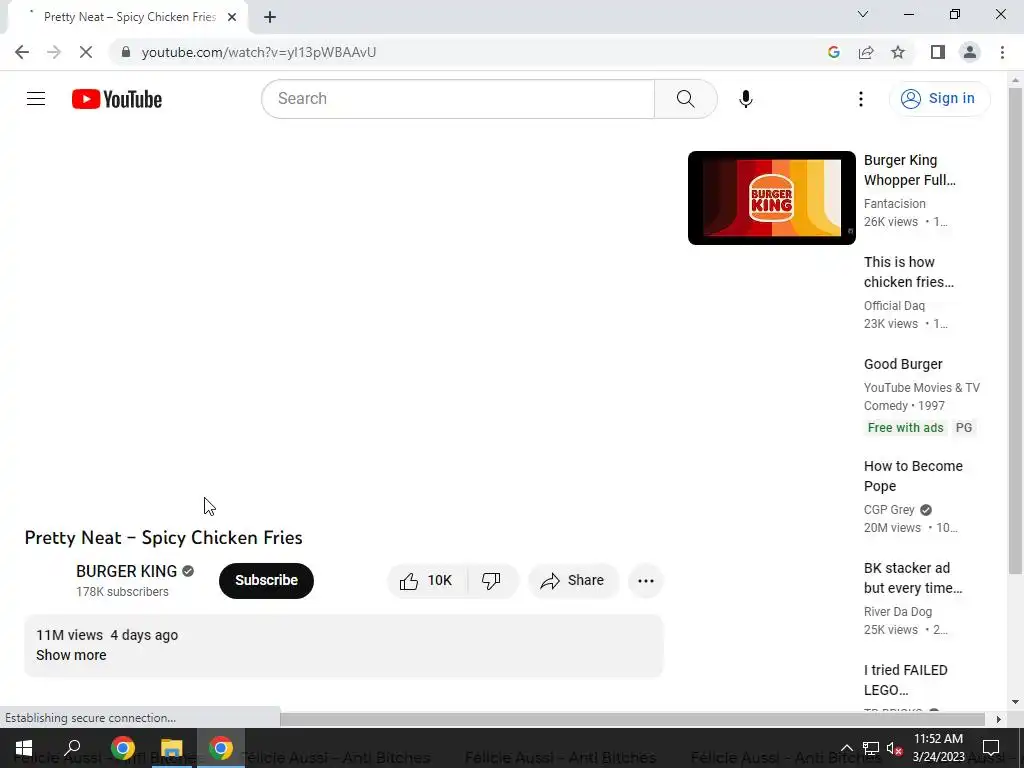
Task: Click the 'Free with ads' badge
Action: 905,428
